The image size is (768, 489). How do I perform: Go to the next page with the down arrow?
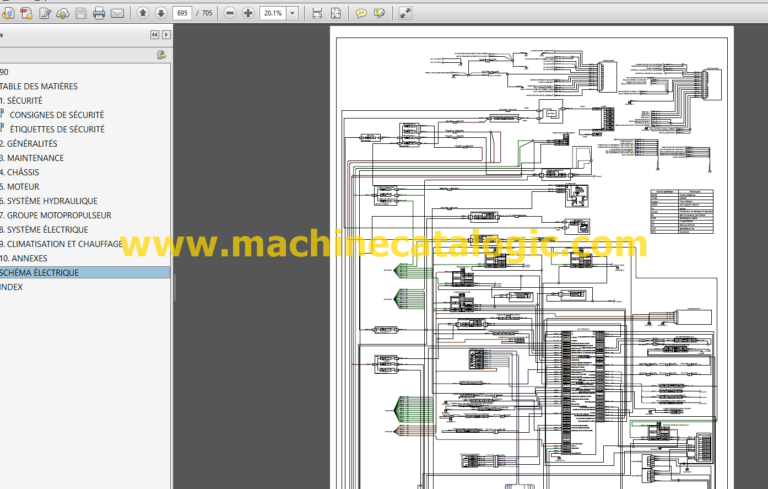pos(161,13)
